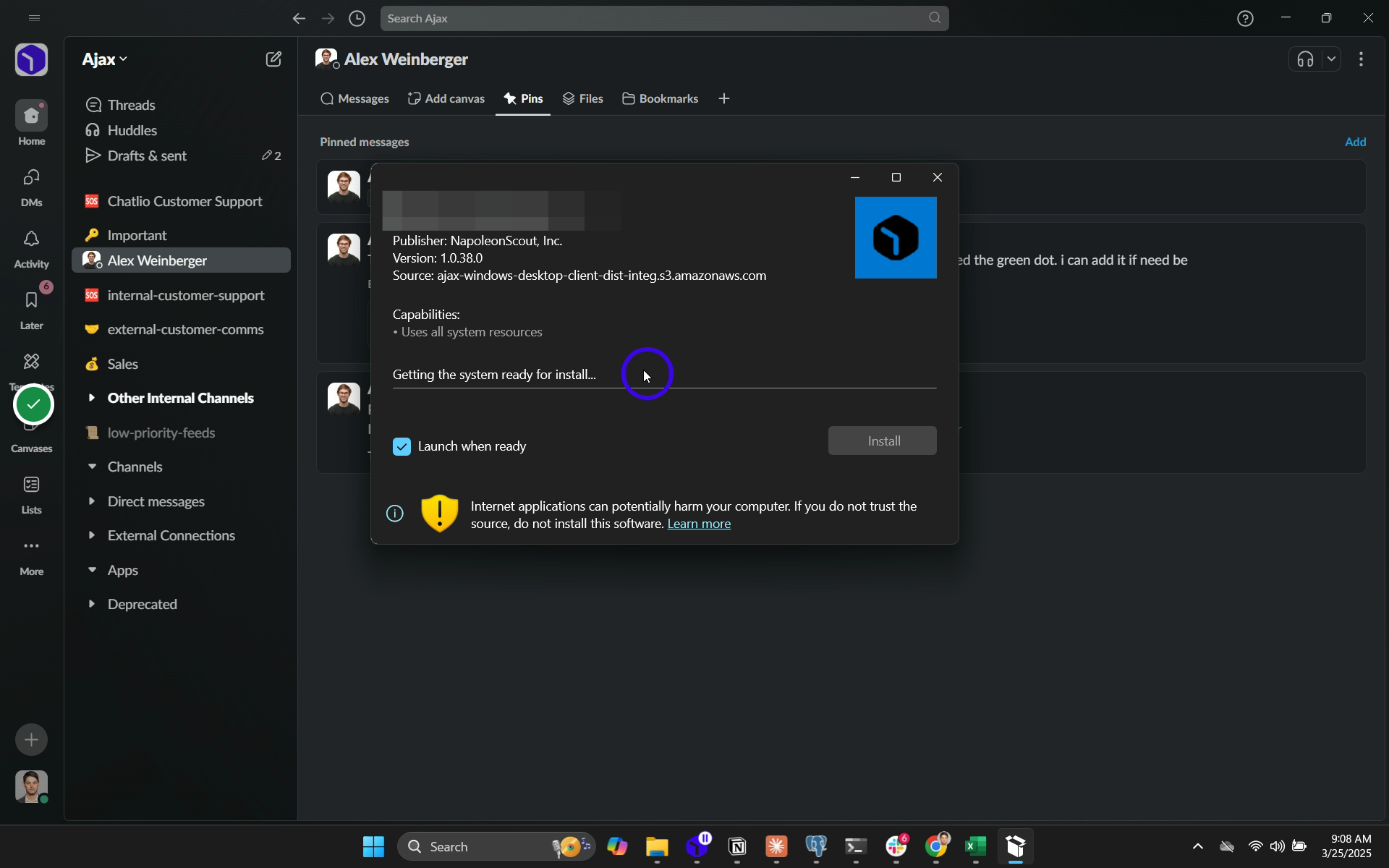Image resolution: width=1389 pixels, height=868 pixels.
Task: Open the Bookmarks tab
Action: [660, 98]
